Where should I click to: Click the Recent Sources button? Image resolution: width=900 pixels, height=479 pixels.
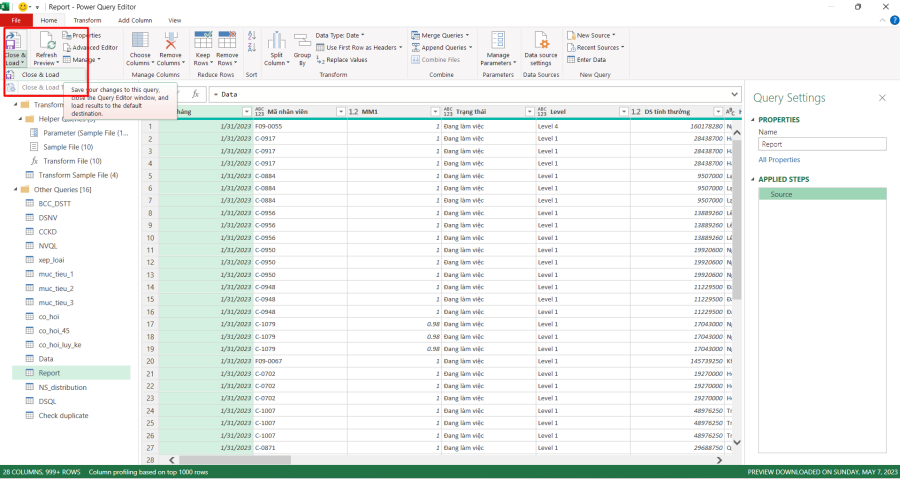pos(595,48)
